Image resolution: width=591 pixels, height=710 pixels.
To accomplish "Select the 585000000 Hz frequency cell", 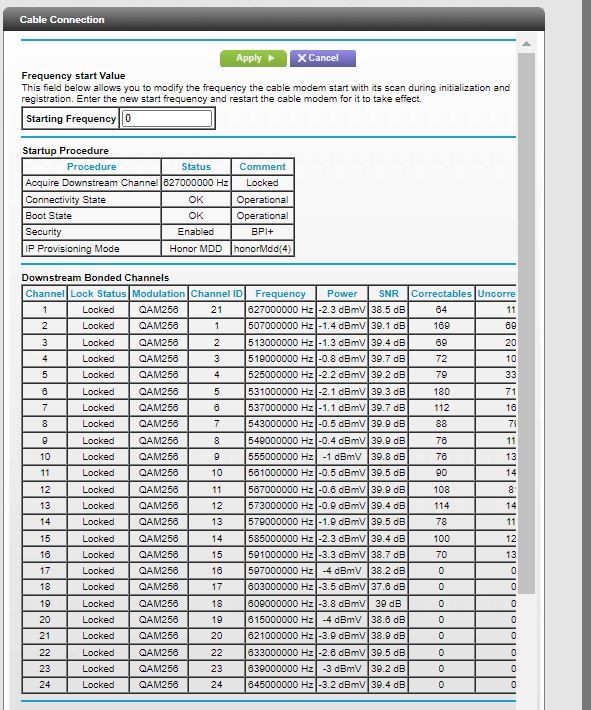I will pos(281,538).
